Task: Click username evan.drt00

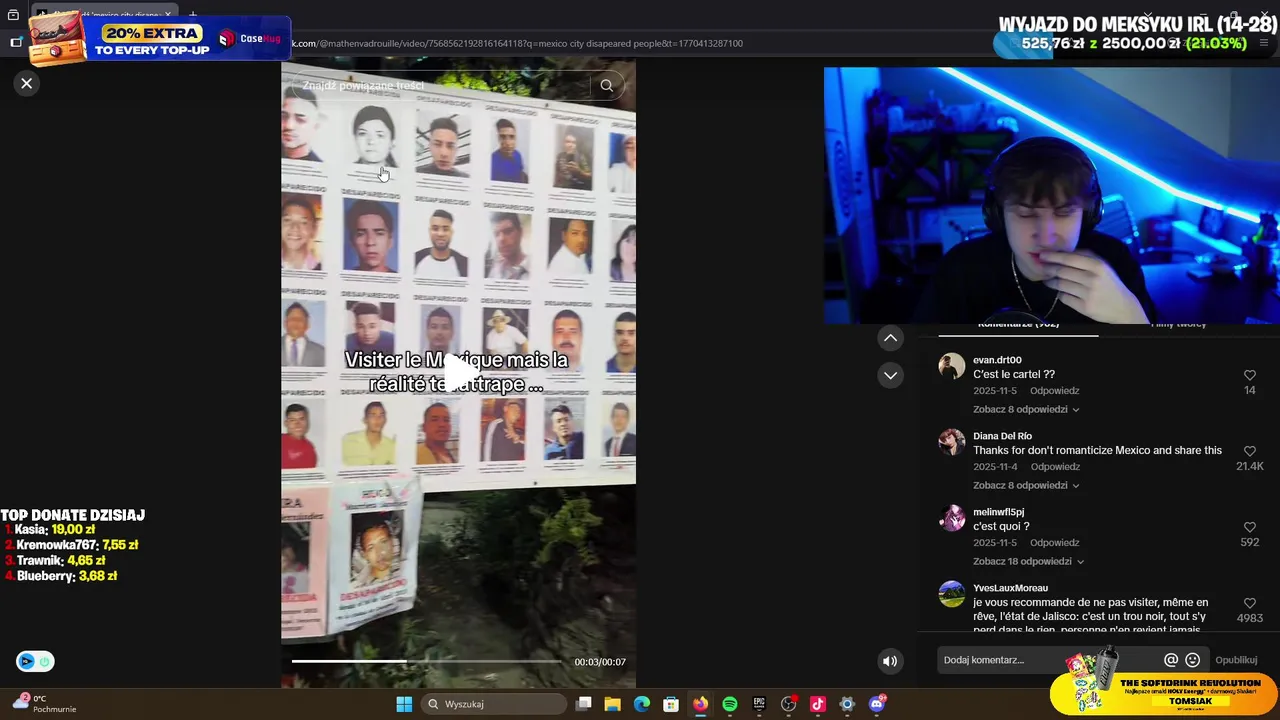Action: point(997,360)
